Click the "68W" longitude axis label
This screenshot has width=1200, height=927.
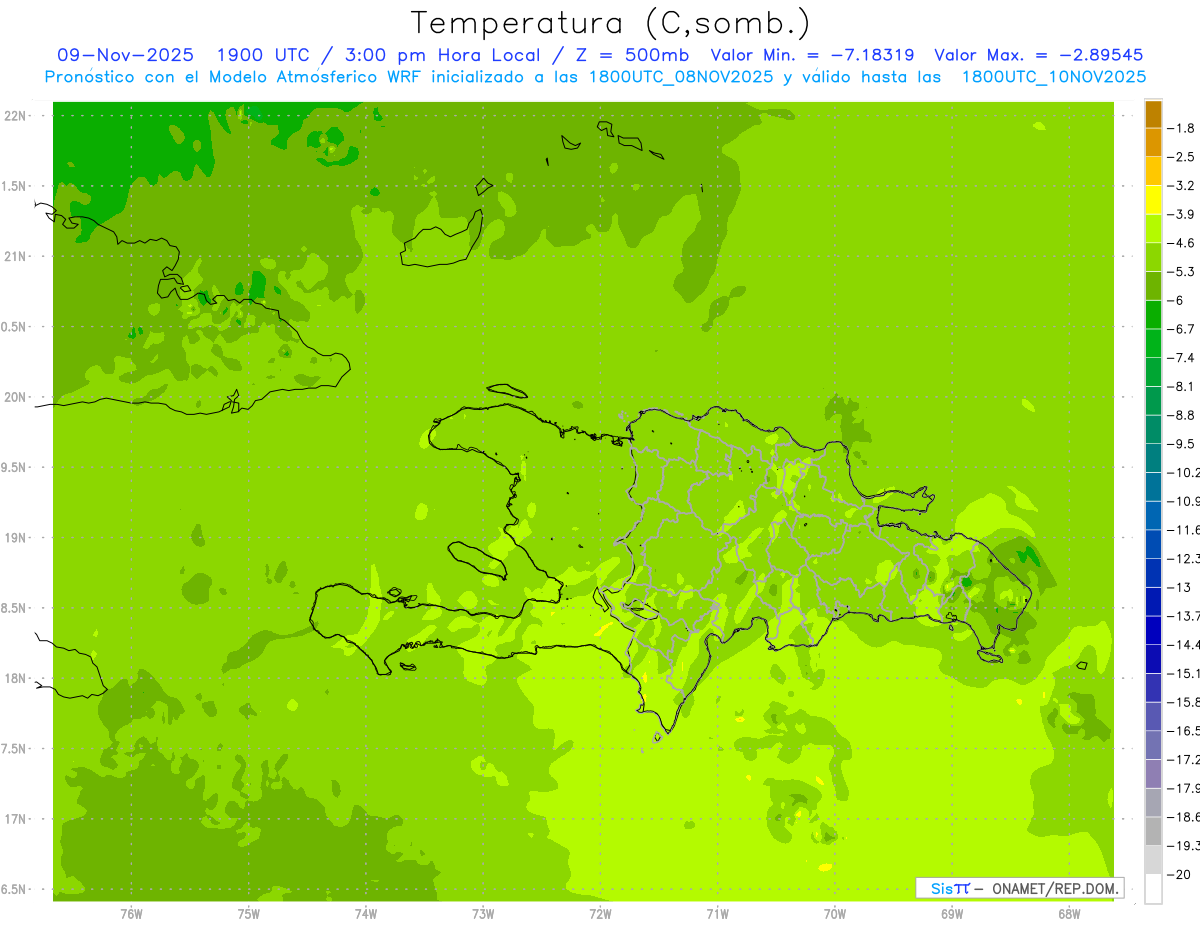1069,914
